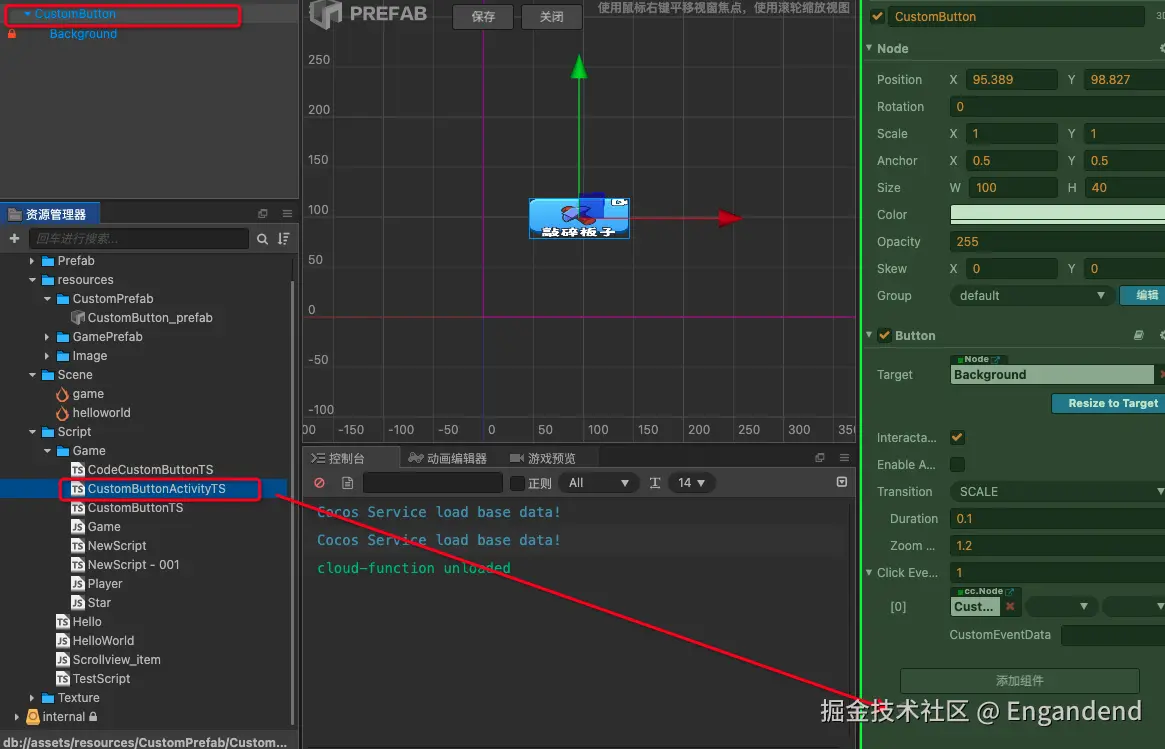This screenshot has width=1165, height=749.
Task: Collapse the Button component section
Action: pyautogui.click(x=869, y=335)
